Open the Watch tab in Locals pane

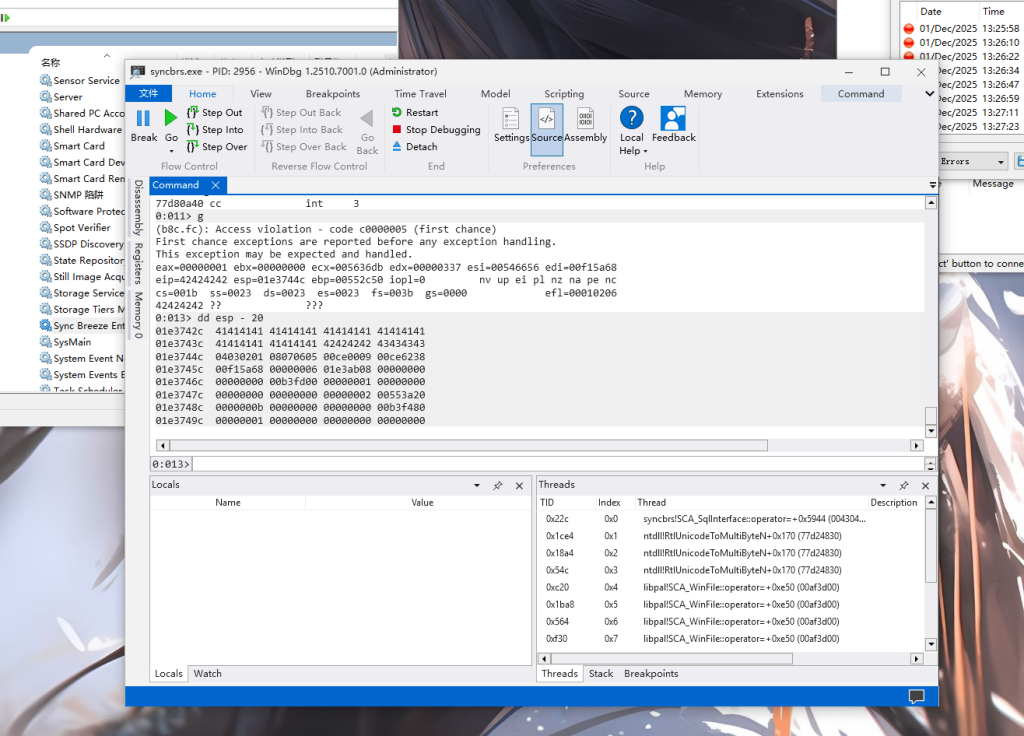pos(207,674)
